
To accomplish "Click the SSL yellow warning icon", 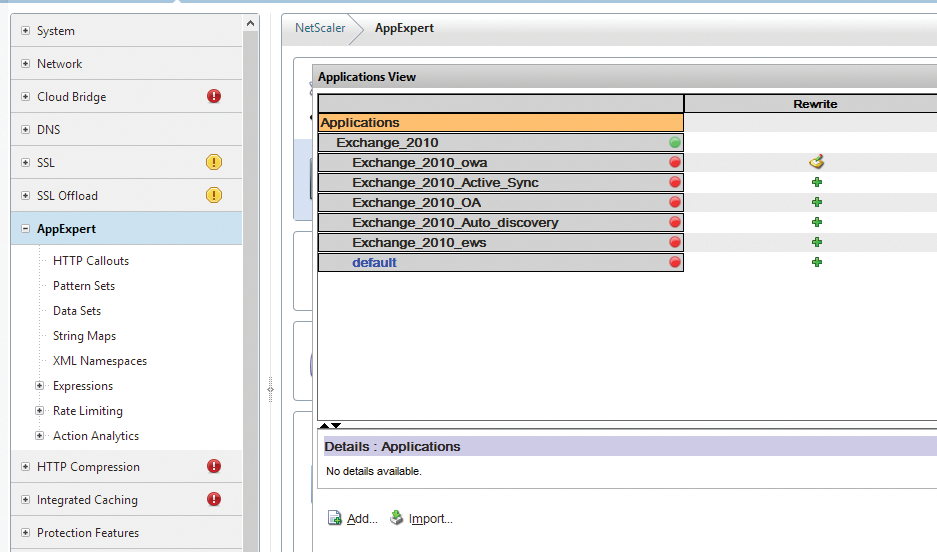I will coord(214,163).
